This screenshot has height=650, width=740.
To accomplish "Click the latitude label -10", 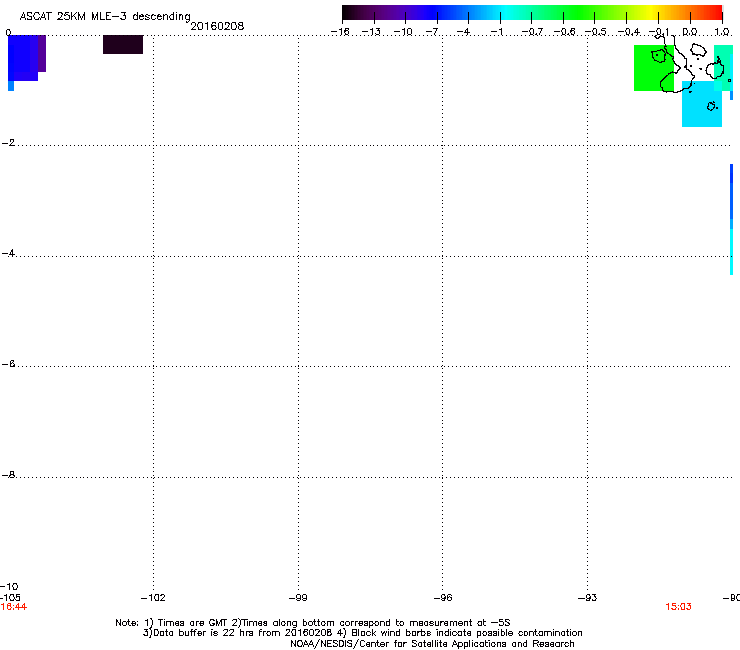I will pos(9,587).
